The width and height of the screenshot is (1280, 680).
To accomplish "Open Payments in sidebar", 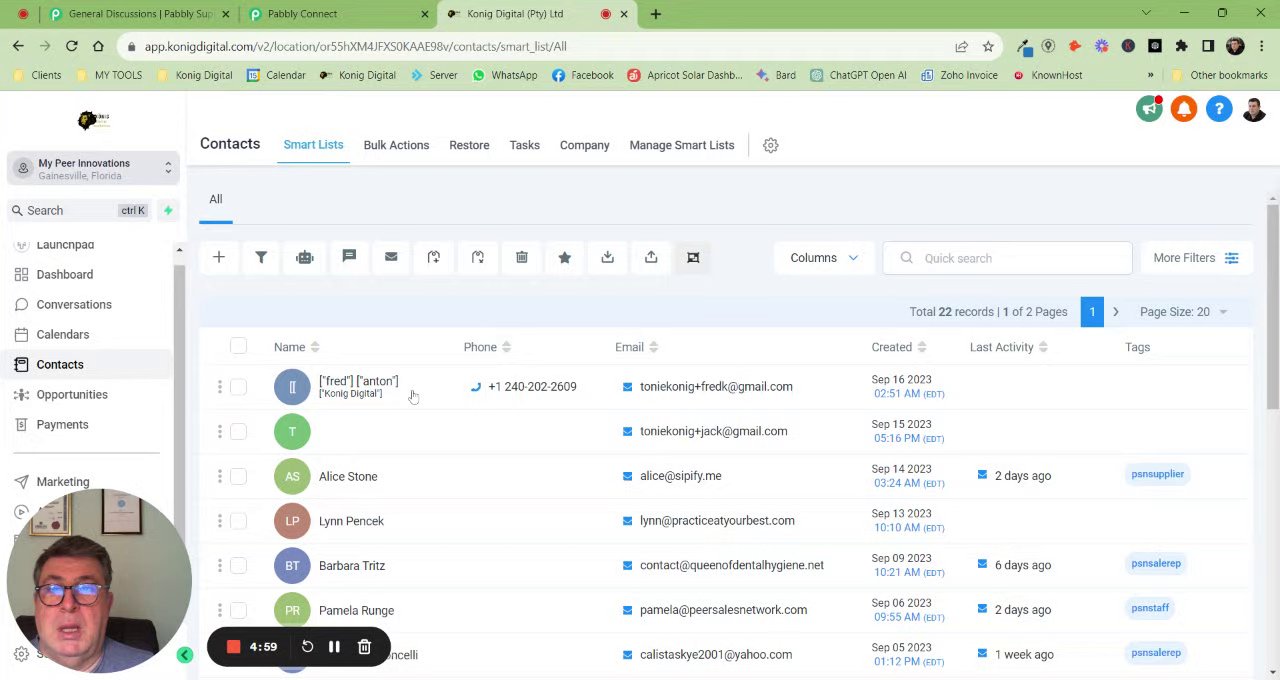I will click(x=62, y=424).
